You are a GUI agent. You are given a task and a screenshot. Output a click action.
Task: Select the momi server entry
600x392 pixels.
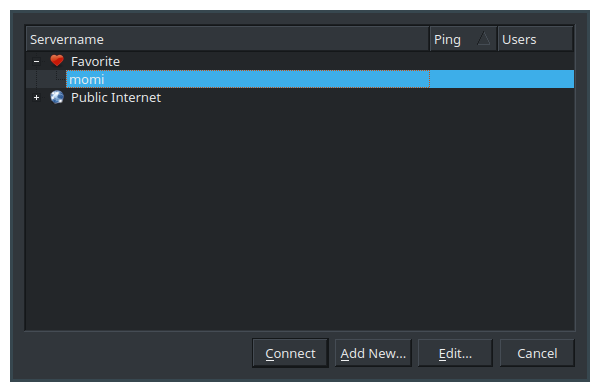click(248, 79)
